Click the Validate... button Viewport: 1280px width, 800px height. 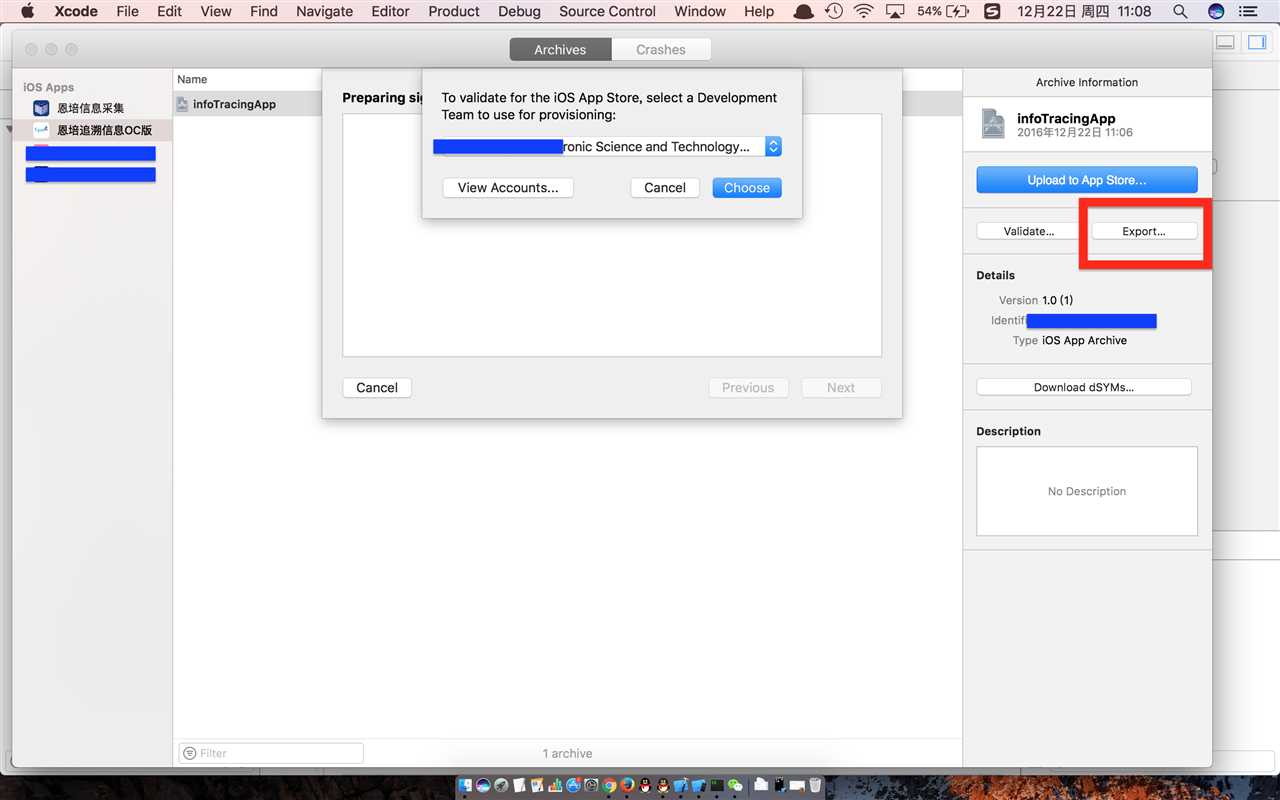[1029, 231]
